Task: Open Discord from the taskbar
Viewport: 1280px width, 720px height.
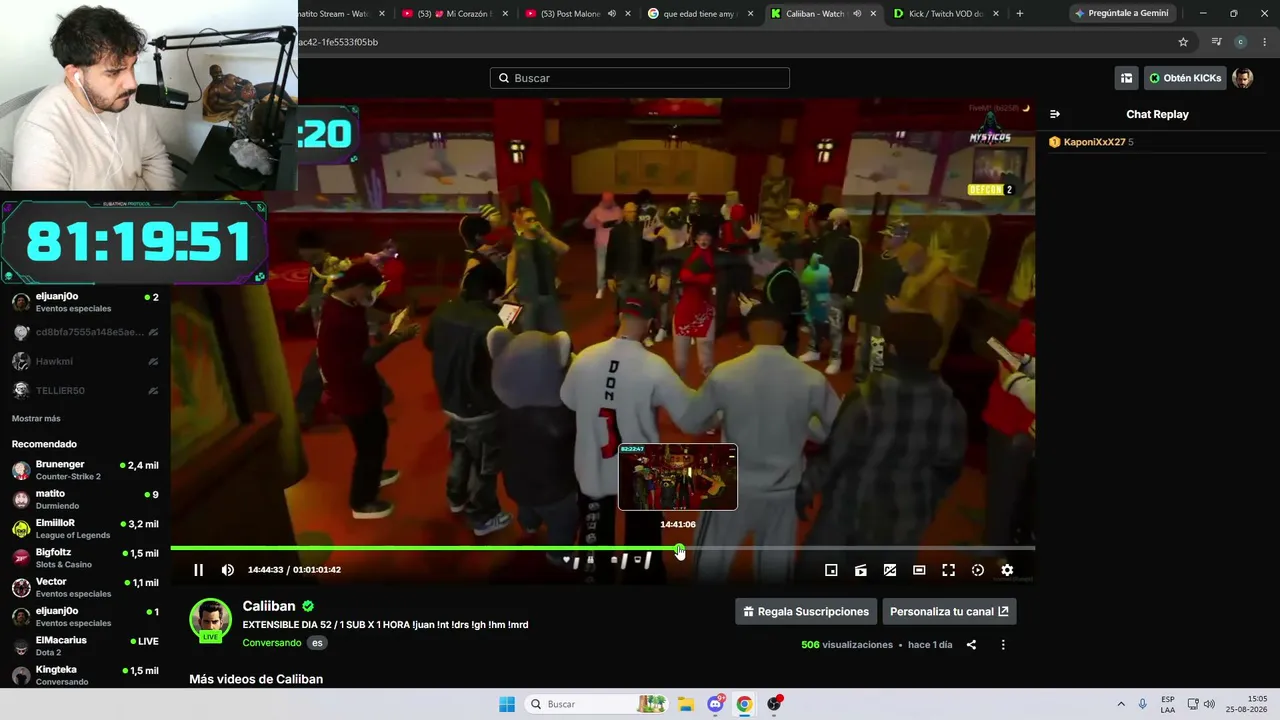Action: 715,704
